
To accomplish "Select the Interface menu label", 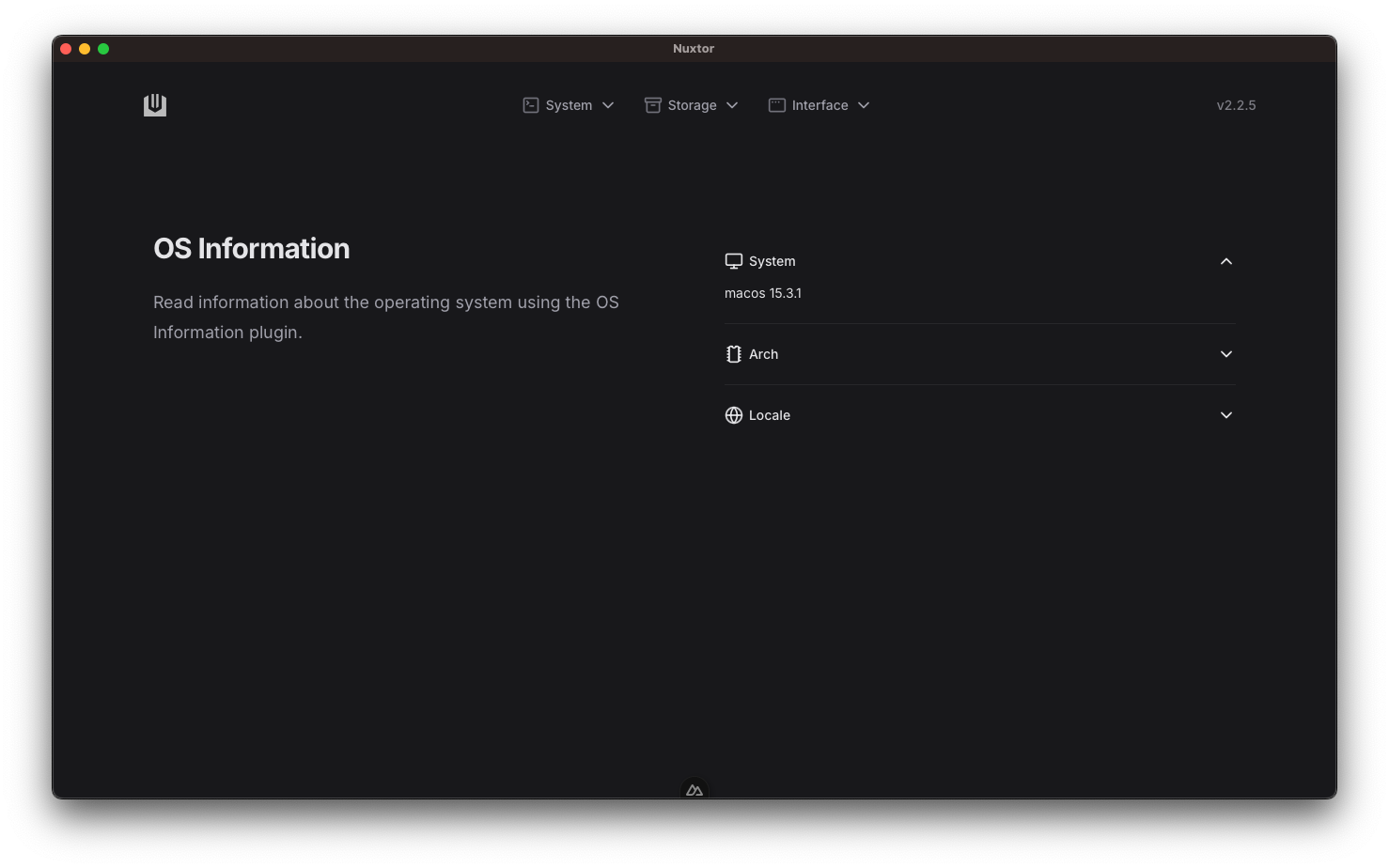I will 819,105.
